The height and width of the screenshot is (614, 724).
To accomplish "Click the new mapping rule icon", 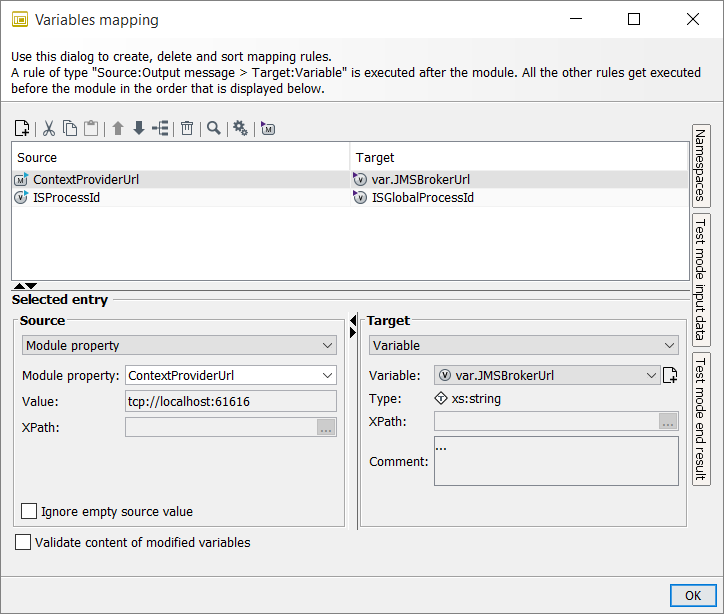I will (x=22, y=128).
